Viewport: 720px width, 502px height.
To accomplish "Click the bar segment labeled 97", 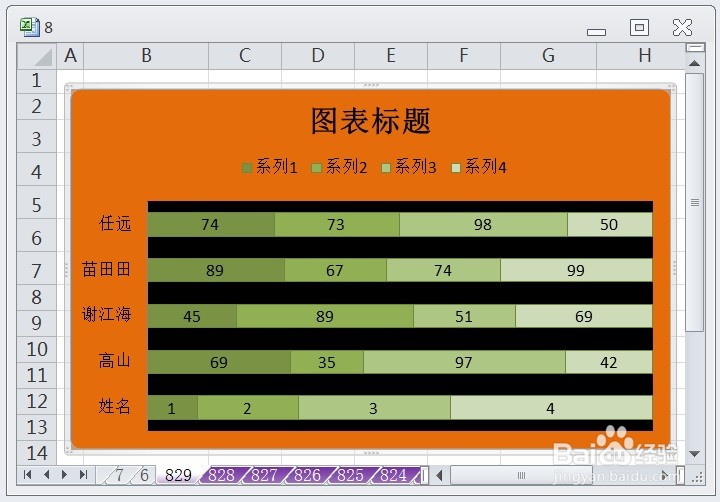I will [465, 362].
